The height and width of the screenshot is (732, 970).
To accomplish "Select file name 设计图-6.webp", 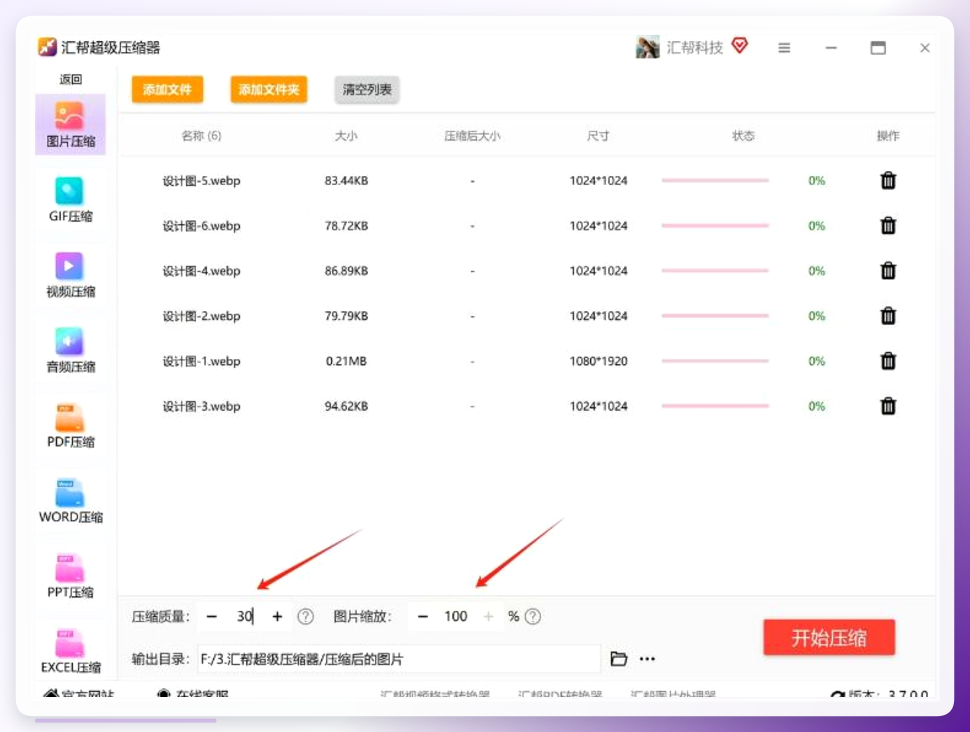I will click(201, 226).
